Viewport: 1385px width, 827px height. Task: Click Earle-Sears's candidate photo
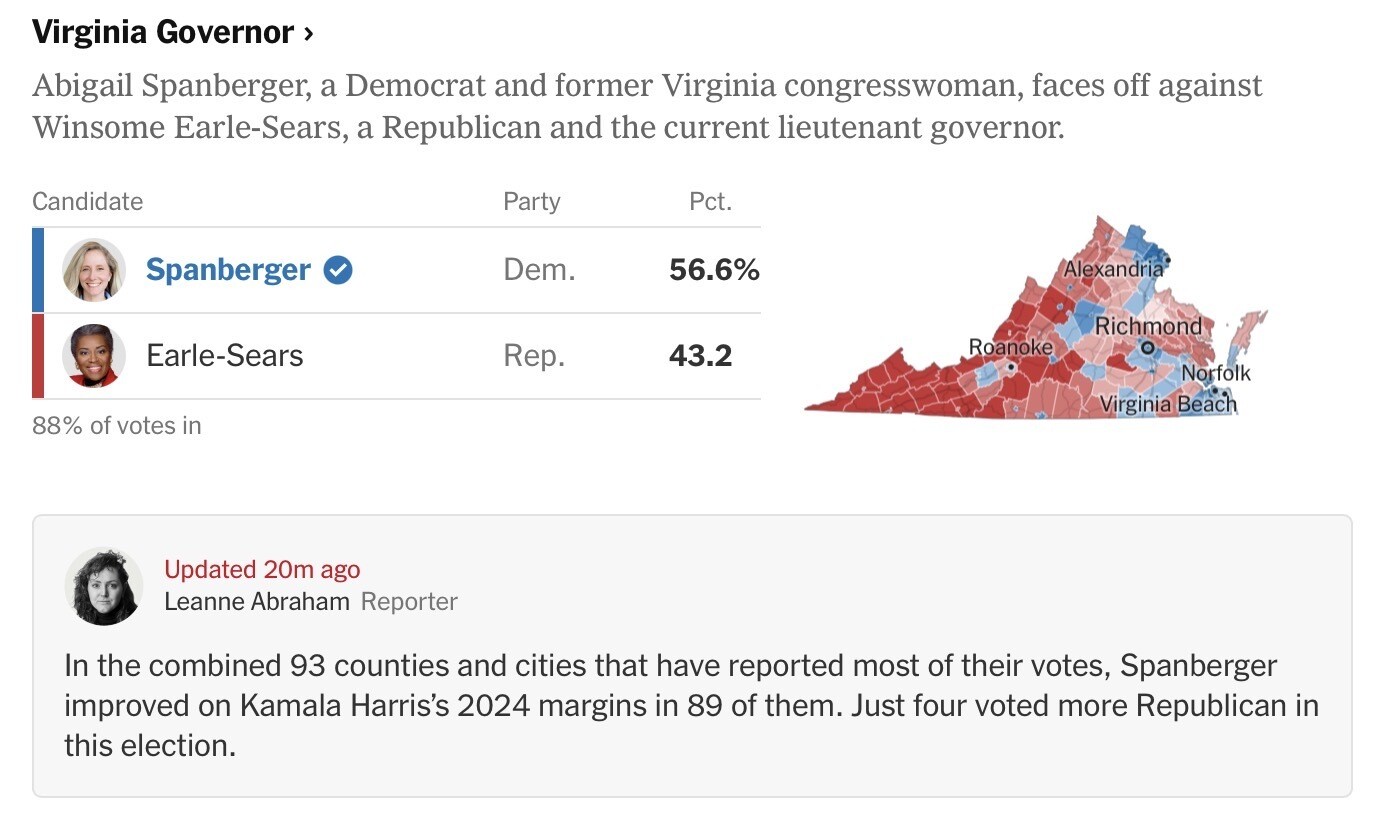click(94, 356)
